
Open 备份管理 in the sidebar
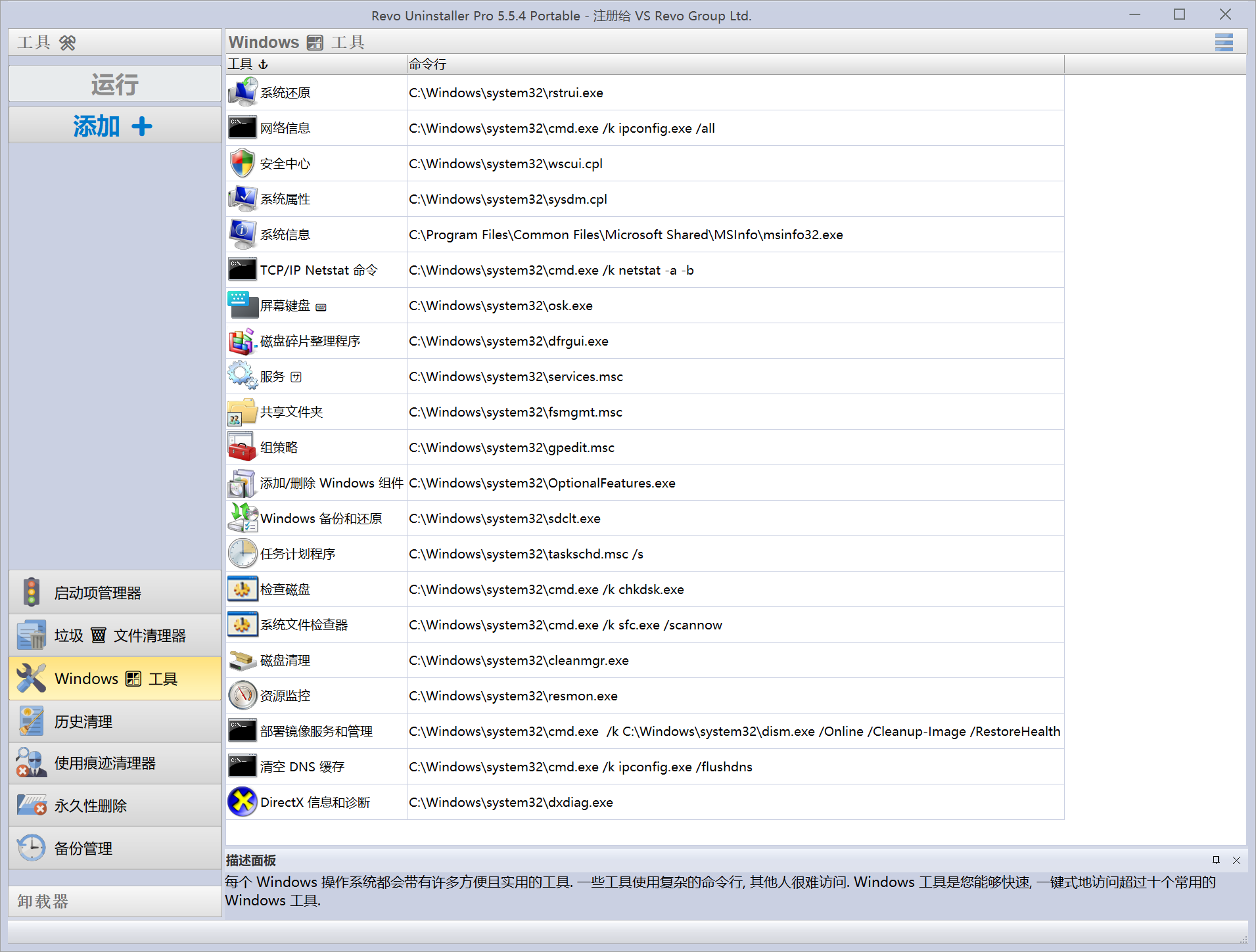(115, 848)
